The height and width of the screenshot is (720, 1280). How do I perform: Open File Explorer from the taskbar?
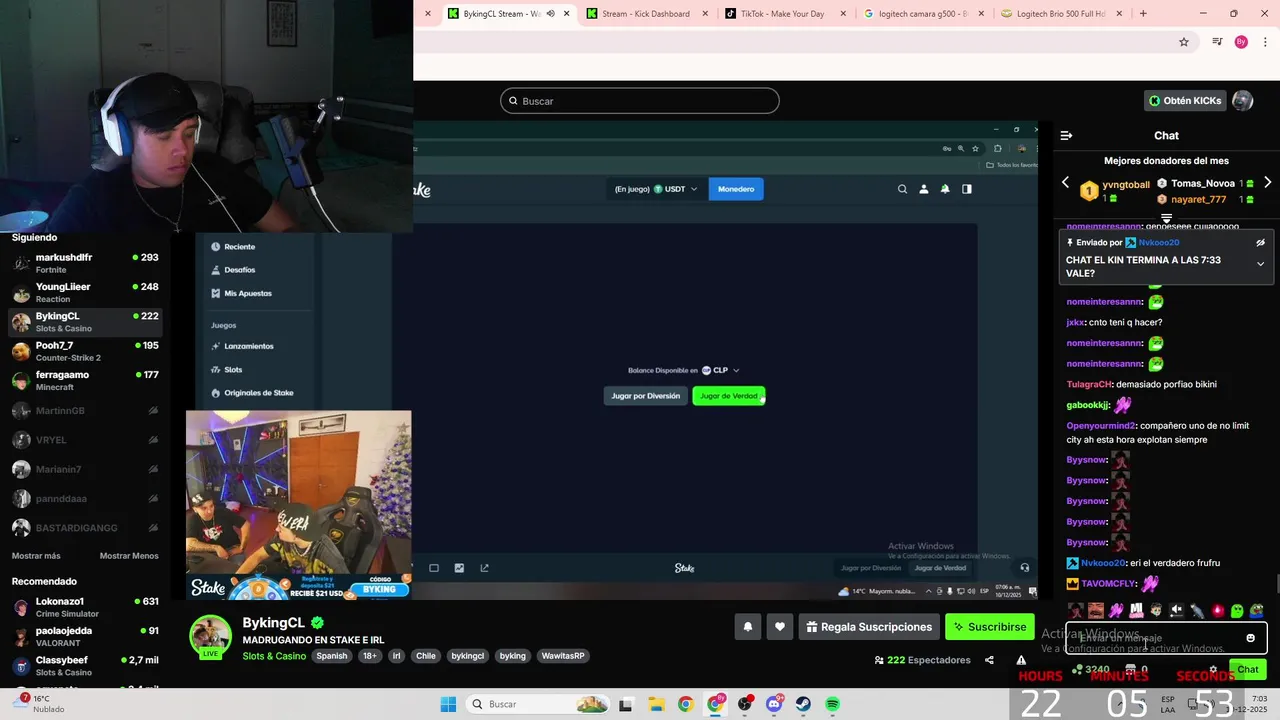[x=656, y=704]
